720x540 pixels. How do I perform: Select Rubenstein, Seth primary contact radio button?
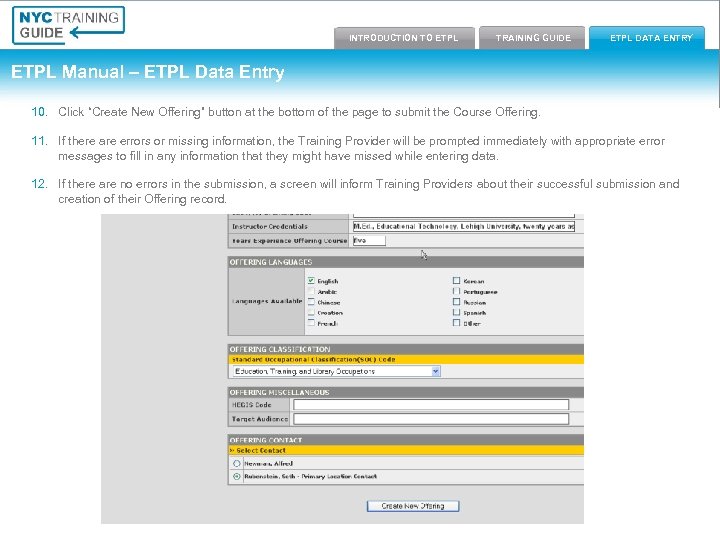[236, 477]
